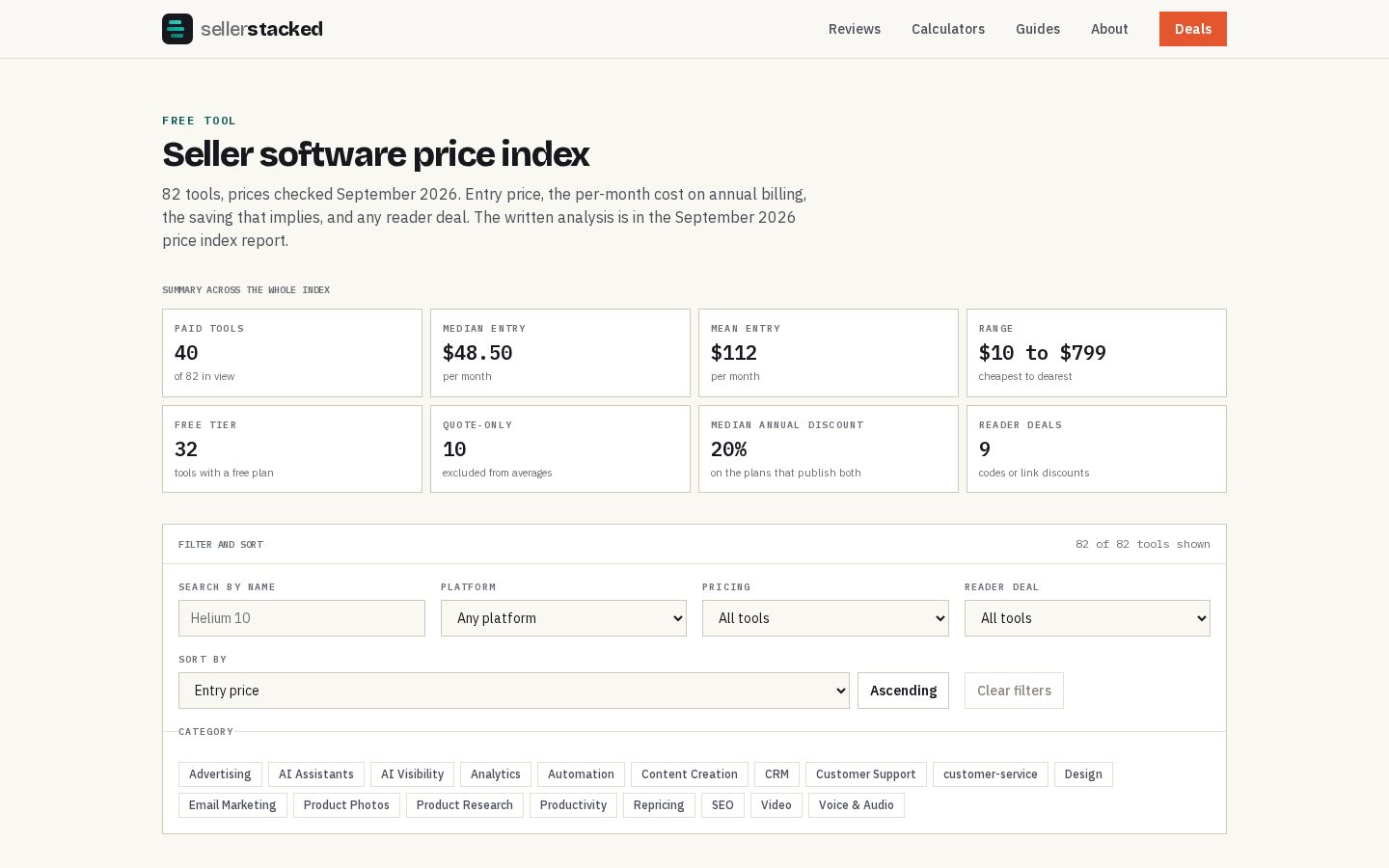
Task: Filter by the Video chip
Action: coord(776,805)
